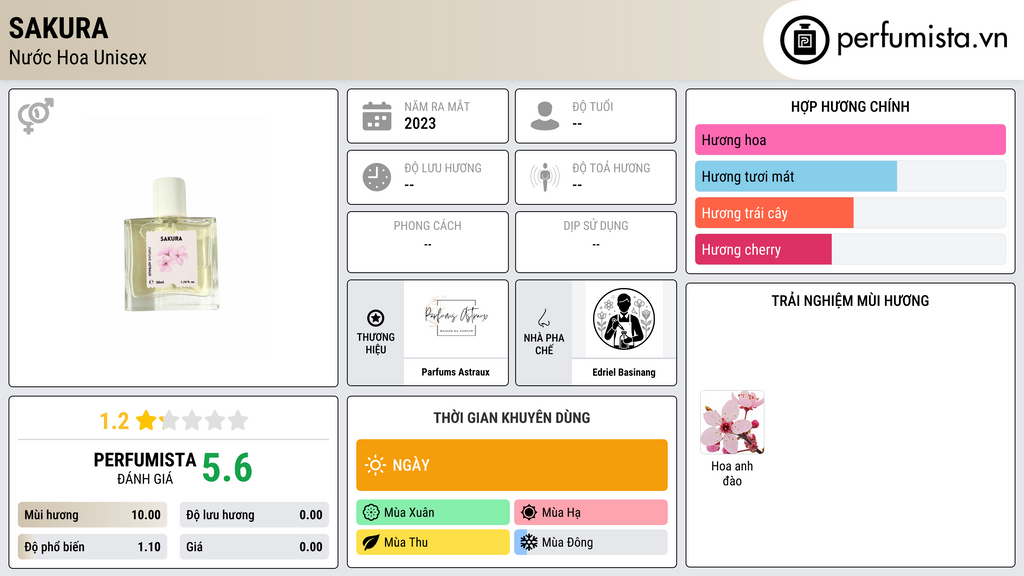Screen dimensions: 1024x576
Task: Click the orange Ngày time bar
Action: click(512, 465)
